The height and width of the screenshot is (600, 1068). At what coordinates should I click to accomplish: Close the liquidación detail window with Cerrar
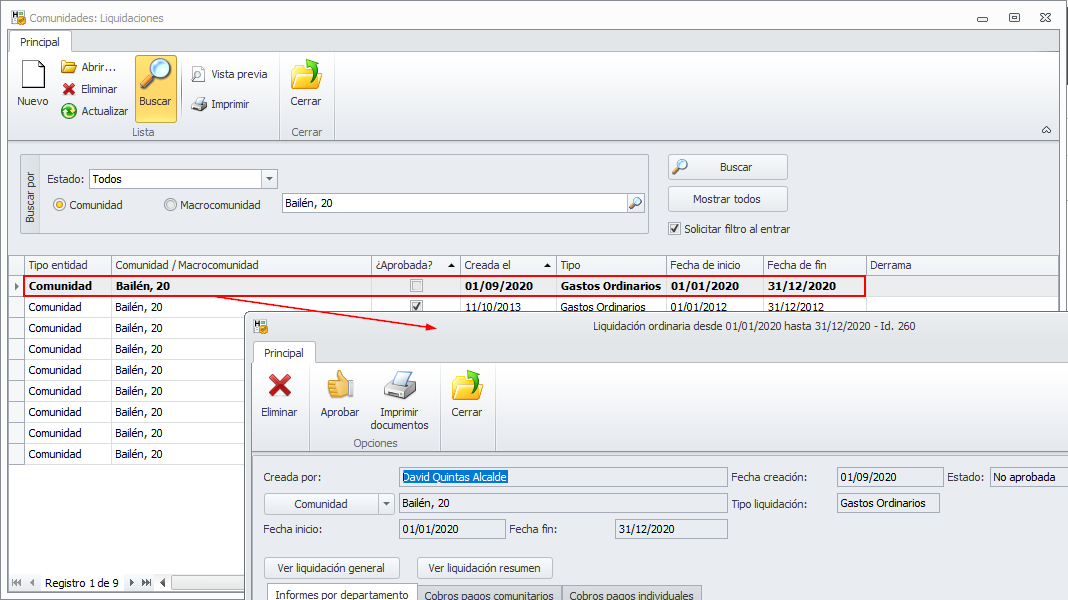pyautogui.click(x=467, y=394)
